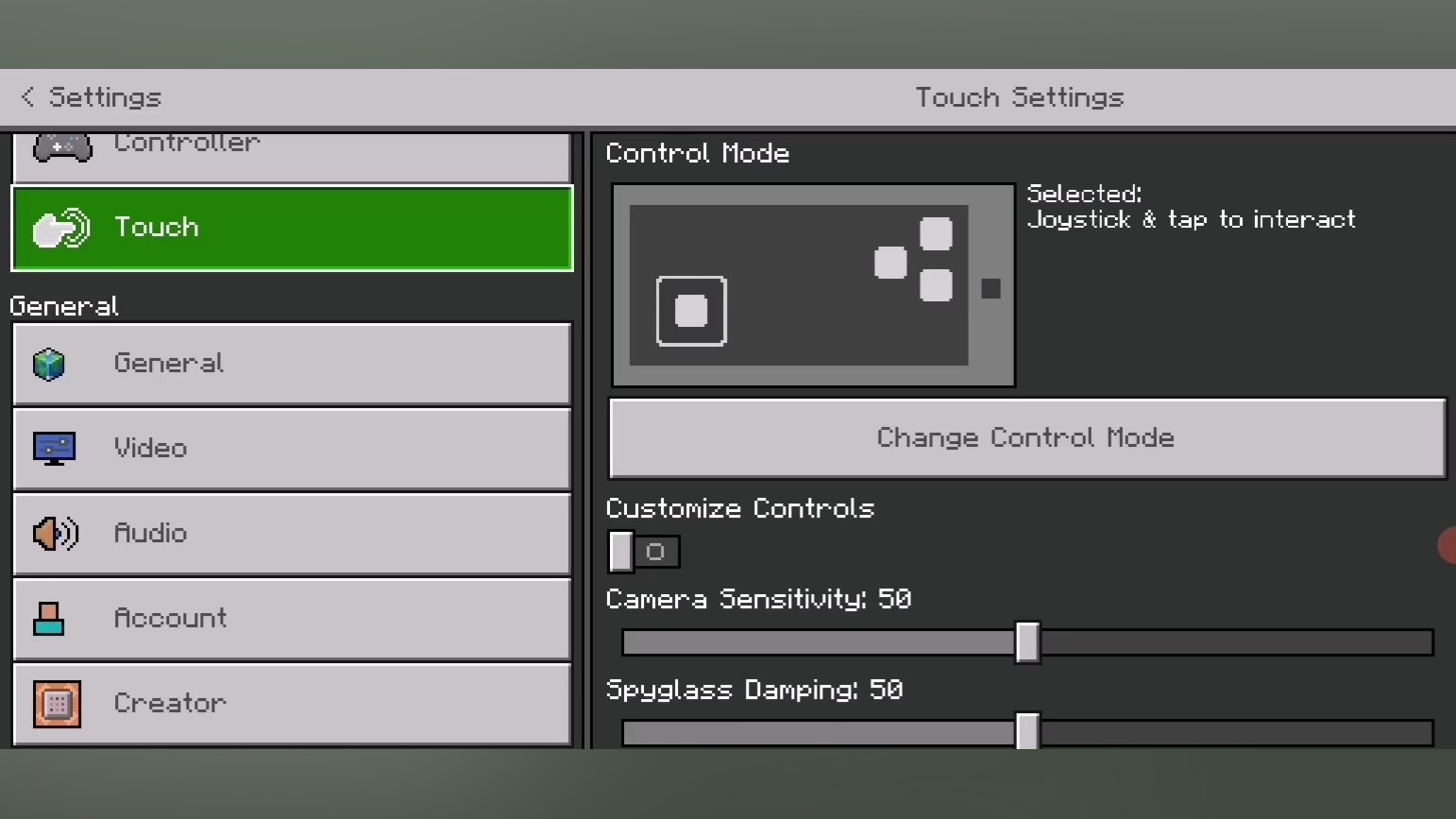The height and width of the screenshot is (819, 1456).
Task: Click the Creator command block icon
Action: tap(57, 704)
